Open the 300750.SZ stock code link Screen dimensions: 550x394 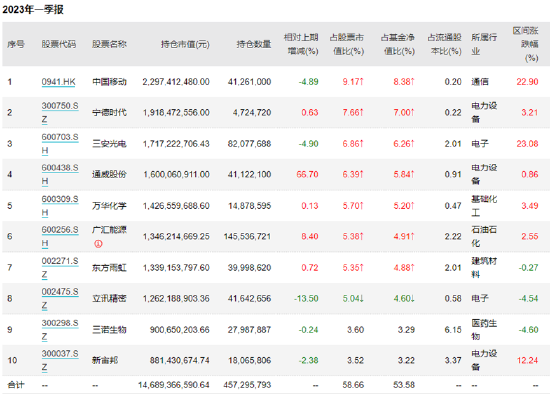[x=60, y=112]
